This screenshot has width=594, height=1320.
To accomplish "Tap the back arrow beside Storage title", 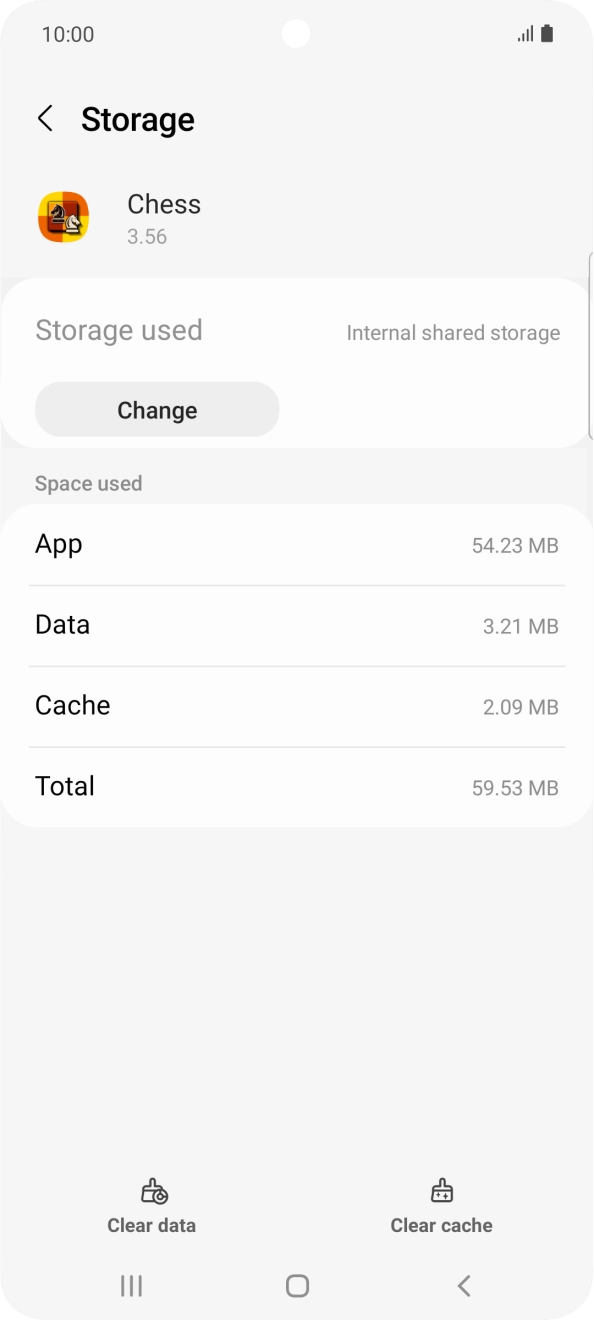I will pyautogui.click(x=44, y=118).
